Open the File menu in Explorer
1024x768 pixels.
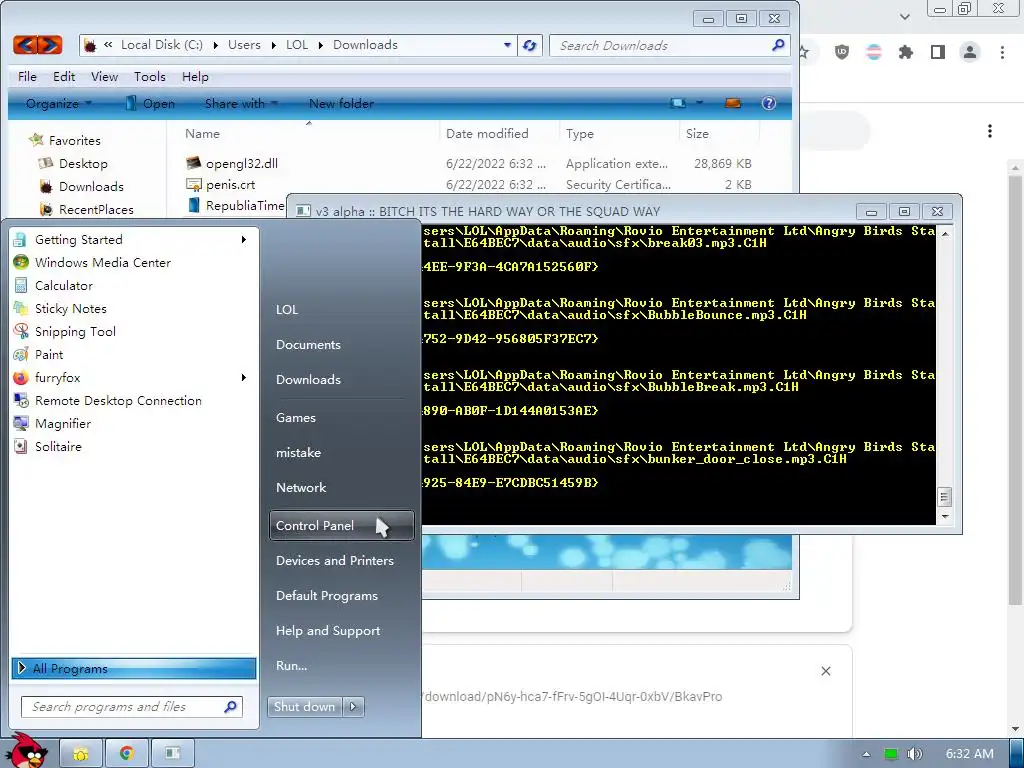[27, 76]
